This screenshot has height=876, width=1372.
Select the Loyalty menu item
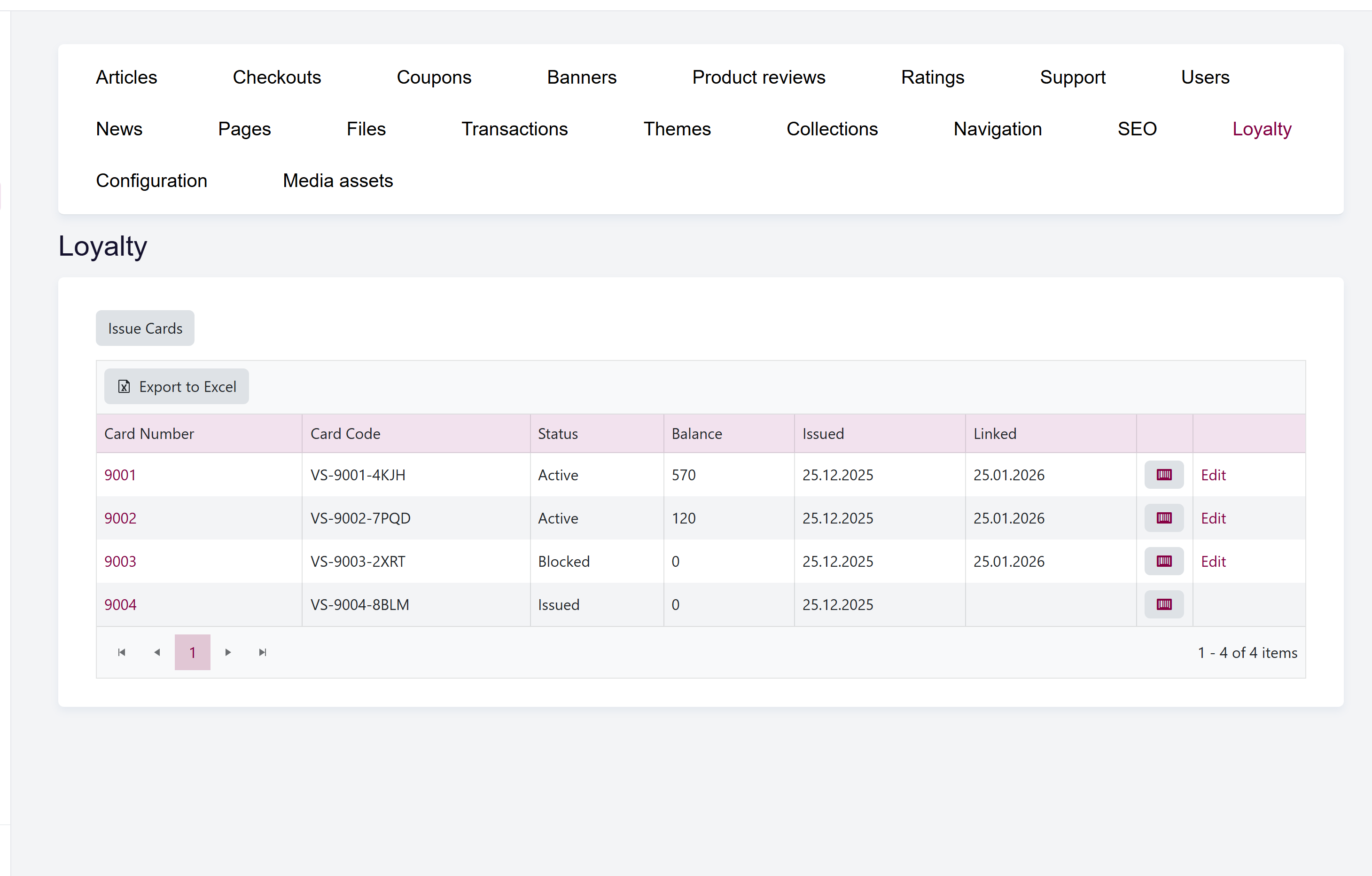(1262, 129)
